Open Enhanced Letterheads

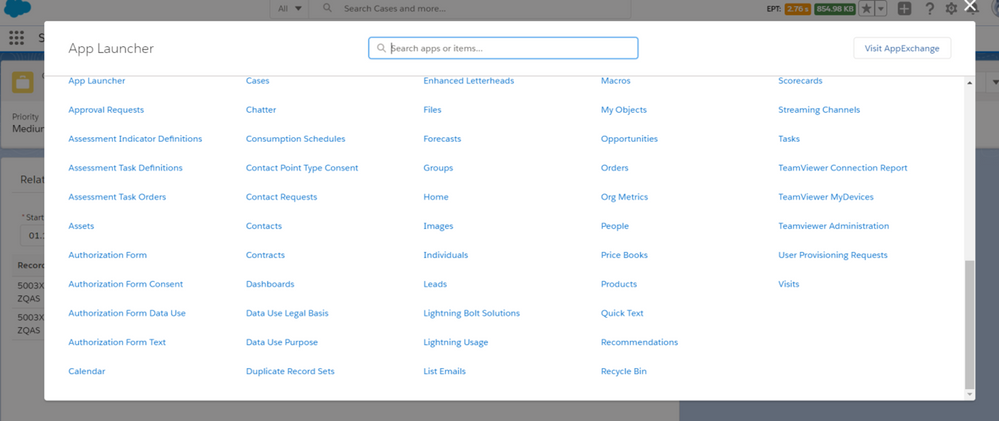pos(469,81)
